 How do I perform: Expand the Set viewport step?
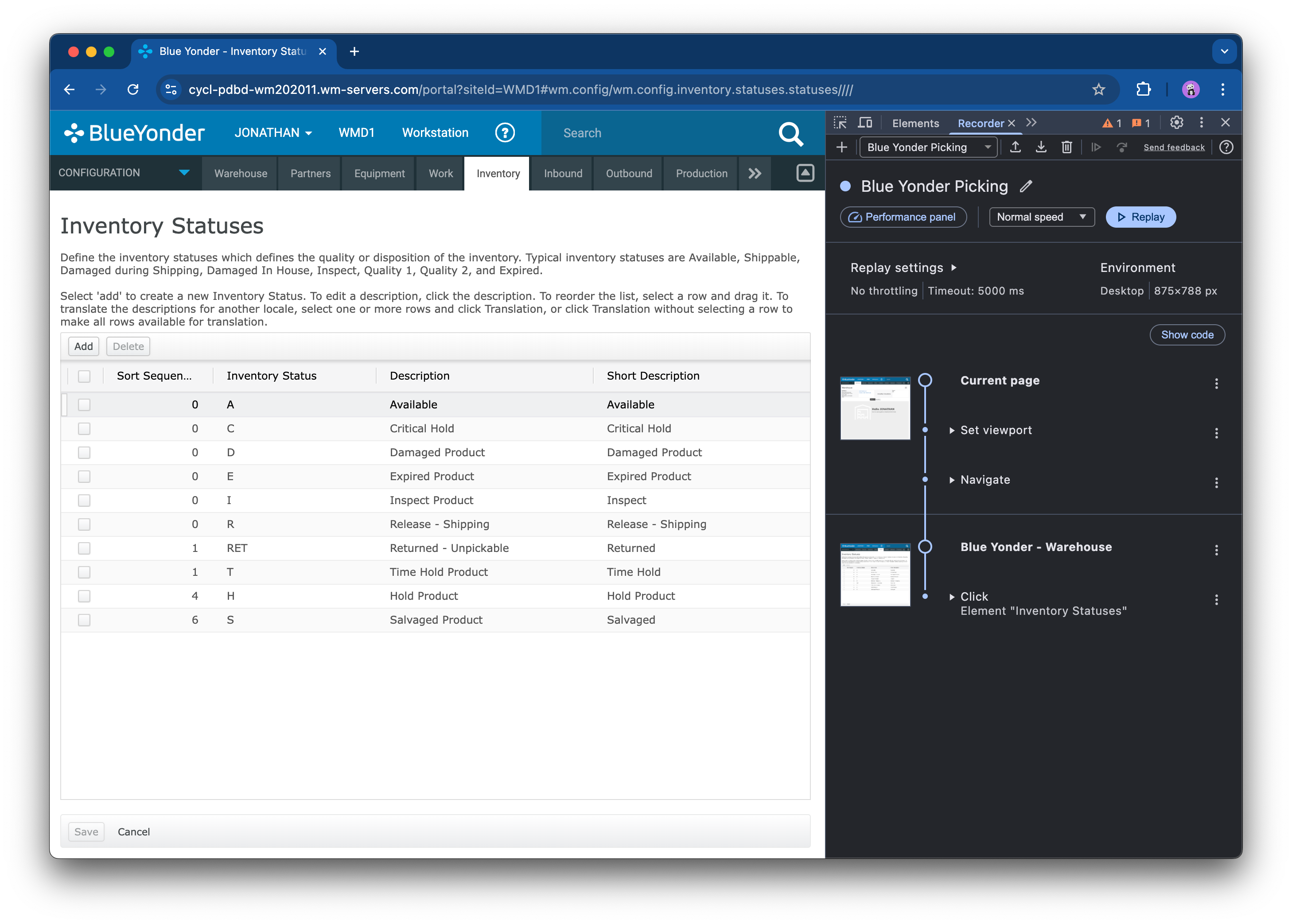point(952,431)
